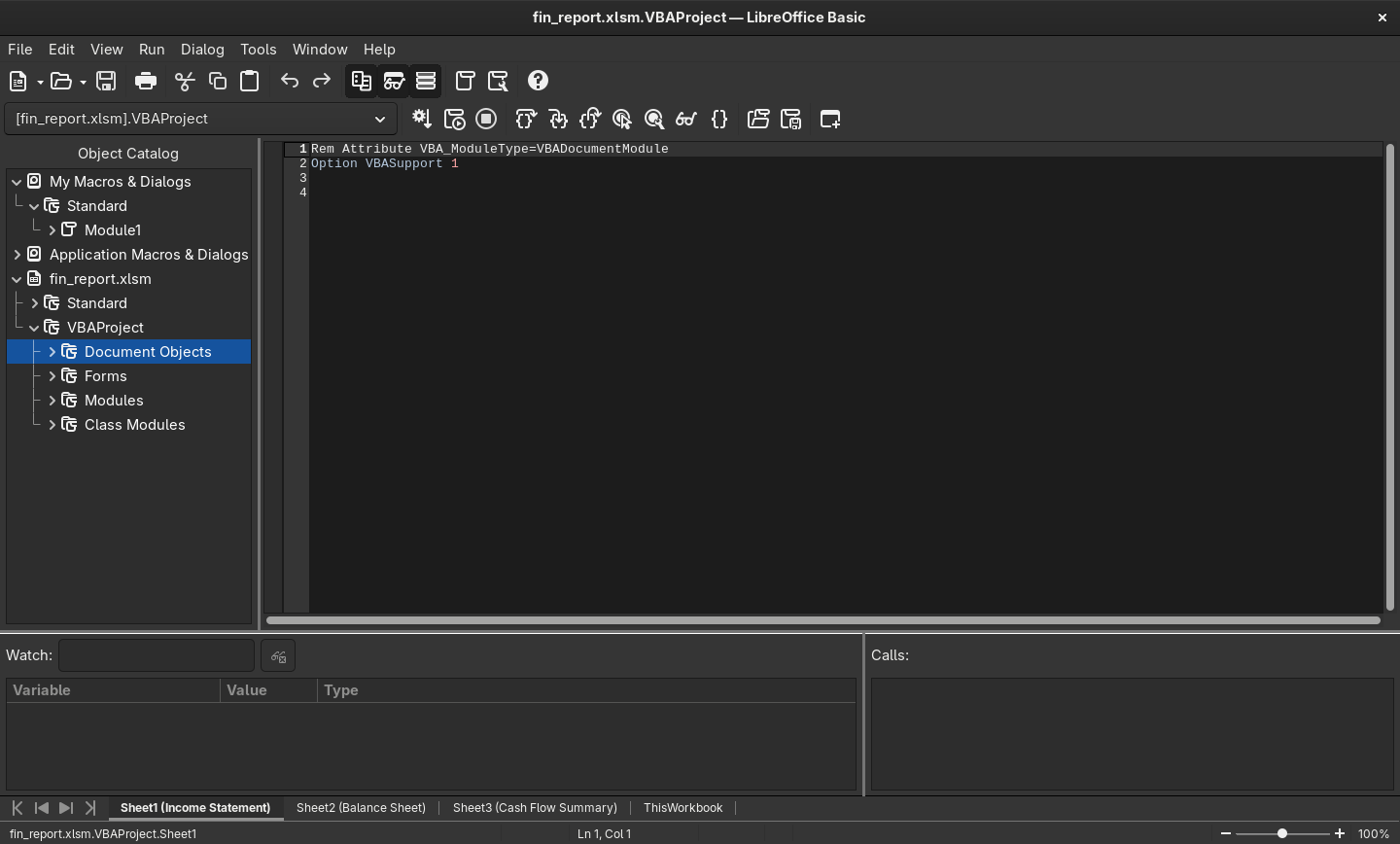Open the Run menu
Image resolution: width=1400 pixels, height=844 pixels.
click(152, 50)
